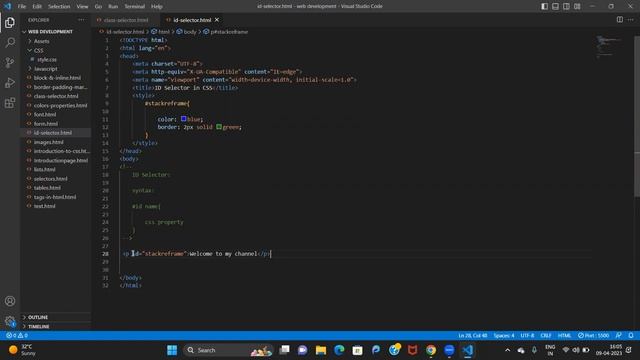Open the Edit menu
Image resolution: width=640 pixels, height=360 pixels.
point(37,7)
